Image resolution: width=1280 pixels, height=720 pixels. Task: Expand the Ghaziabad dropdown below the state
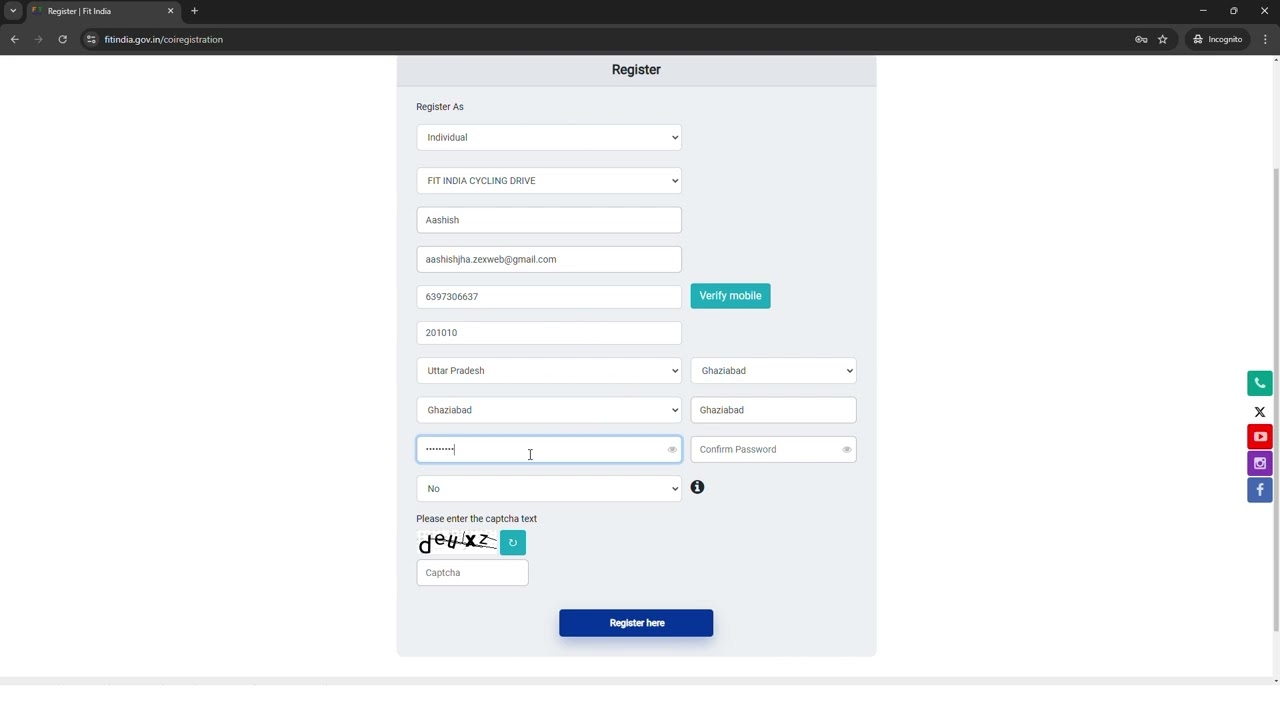click(549, 410)
